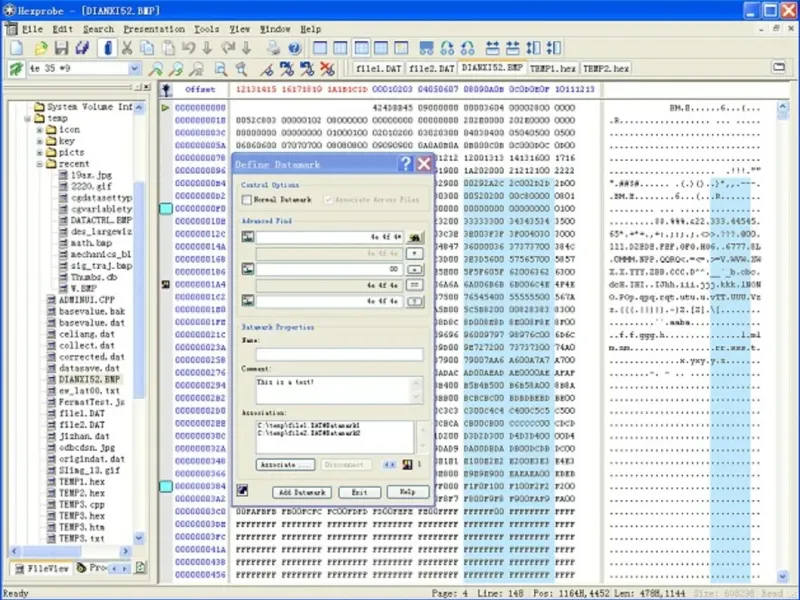Open the search pattern dropdown

[x=135, y=69]
